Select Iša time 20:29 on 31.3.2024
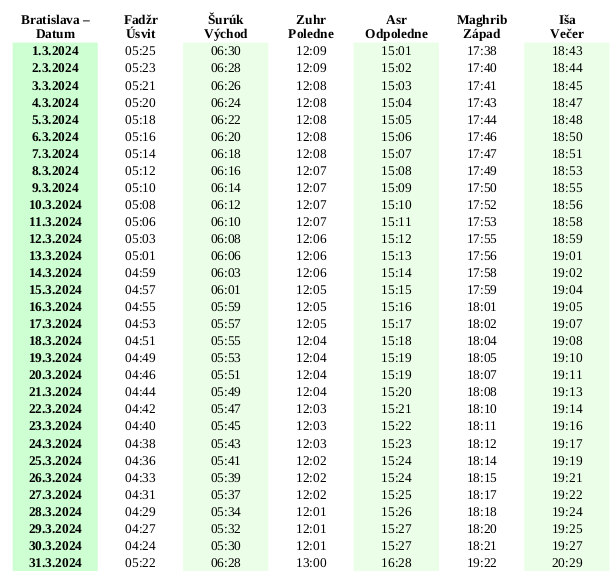This screenshot has height=585, width=611. 567,563
